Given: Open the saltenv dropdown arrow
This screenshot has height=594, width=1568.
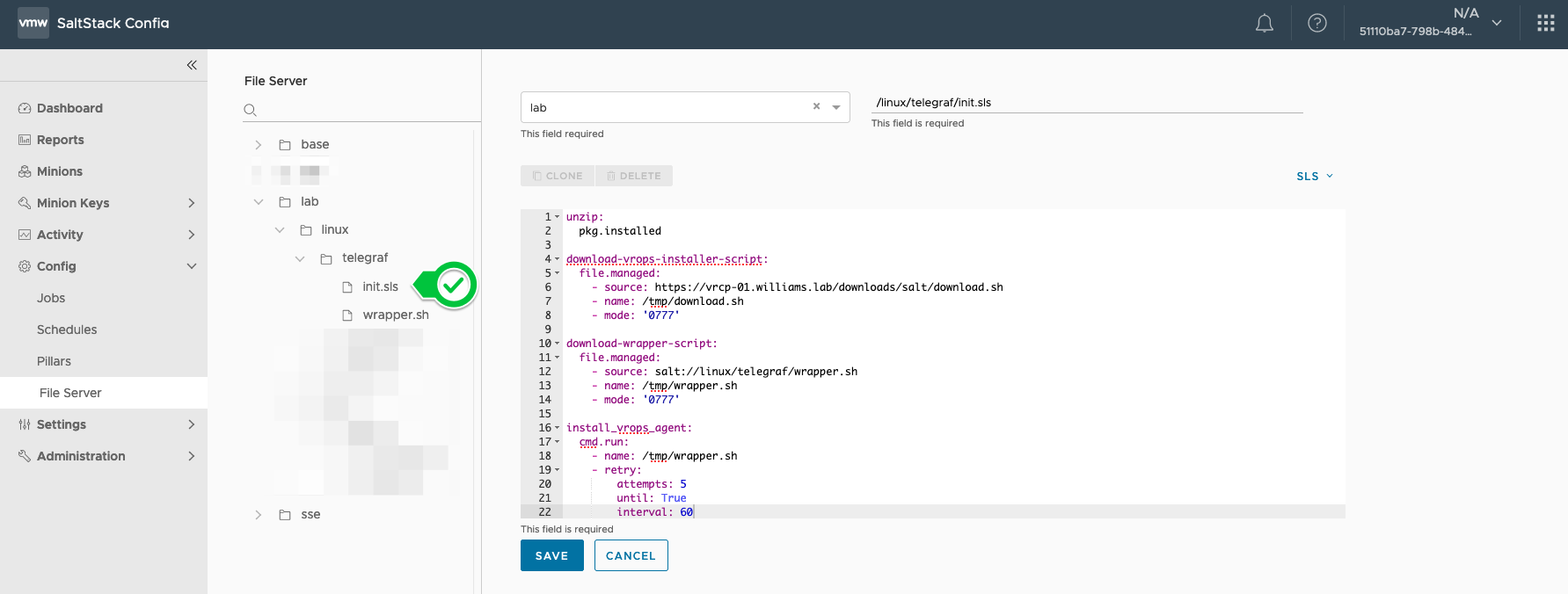Looking at the screenshot, I should 836,107.
